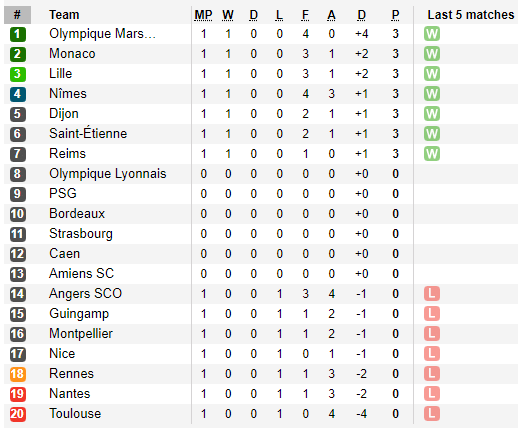Click Toulouse's red L result badge
Viewport: 518px width, 428px height.
click(432, 414)
